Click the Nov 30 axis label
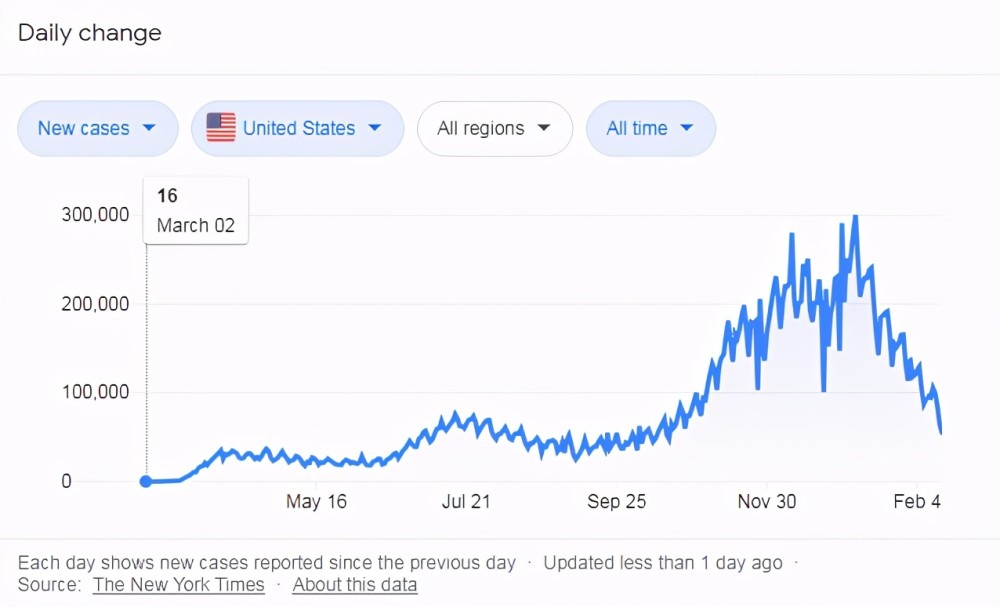This screenshot has width=1000, height=607. coord(767,502)
